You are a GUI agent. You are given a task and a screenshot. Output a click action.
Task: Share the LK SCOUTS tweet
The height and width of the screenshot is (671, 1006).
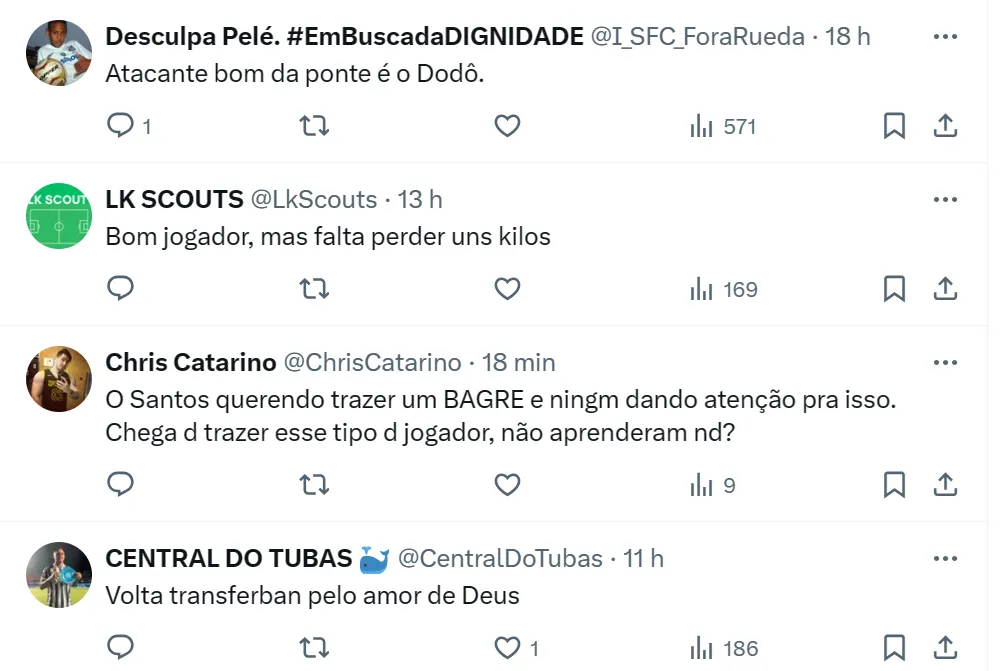(945, 289)
